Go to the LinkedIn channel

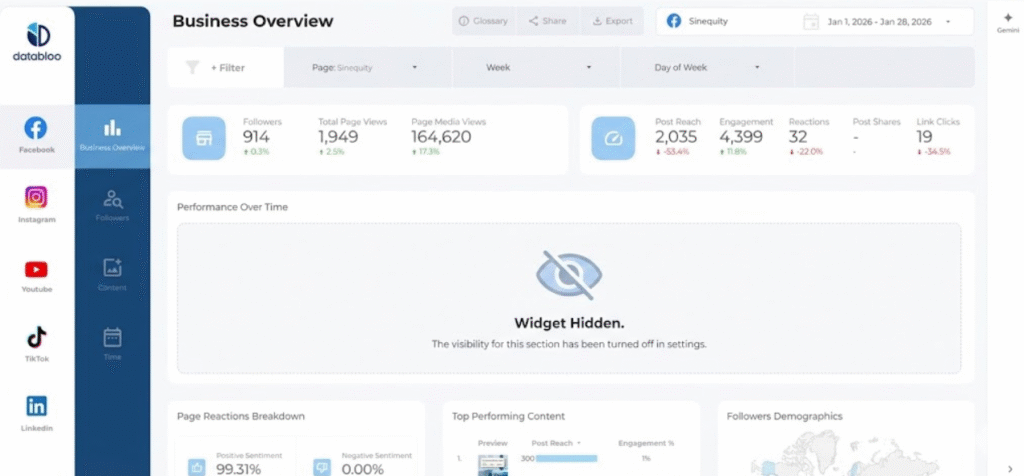36,412
